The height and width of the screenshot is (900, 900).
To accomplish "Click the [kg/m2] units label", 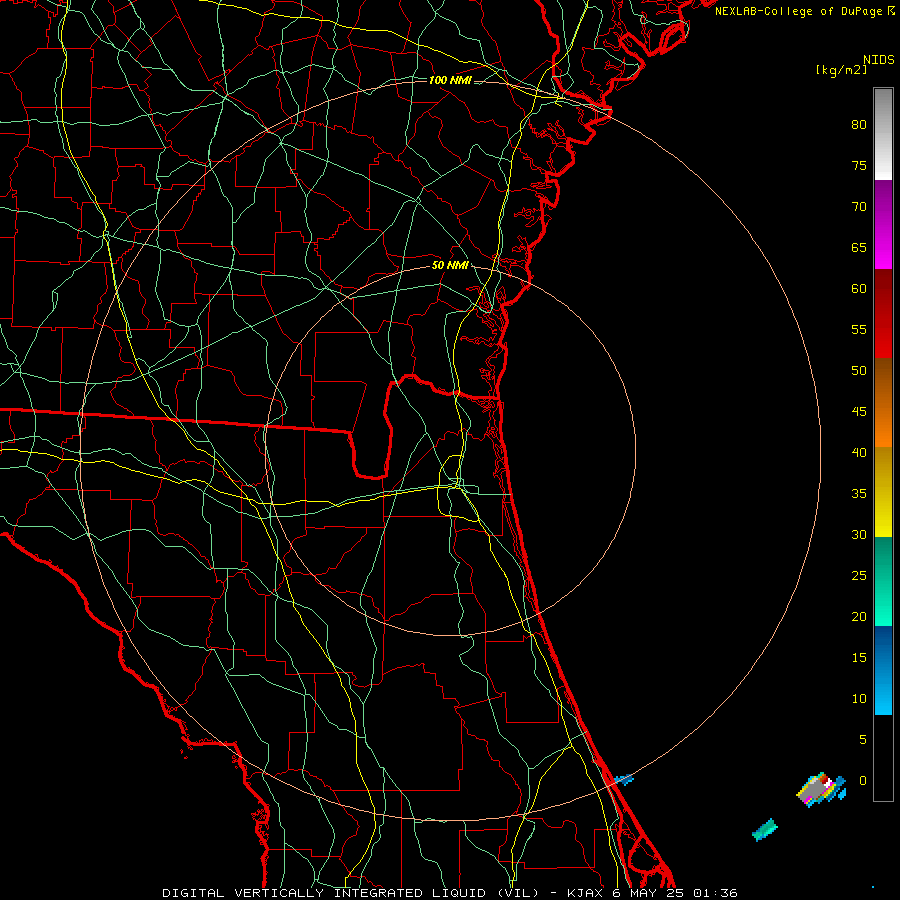I will (x=841, y=70).
